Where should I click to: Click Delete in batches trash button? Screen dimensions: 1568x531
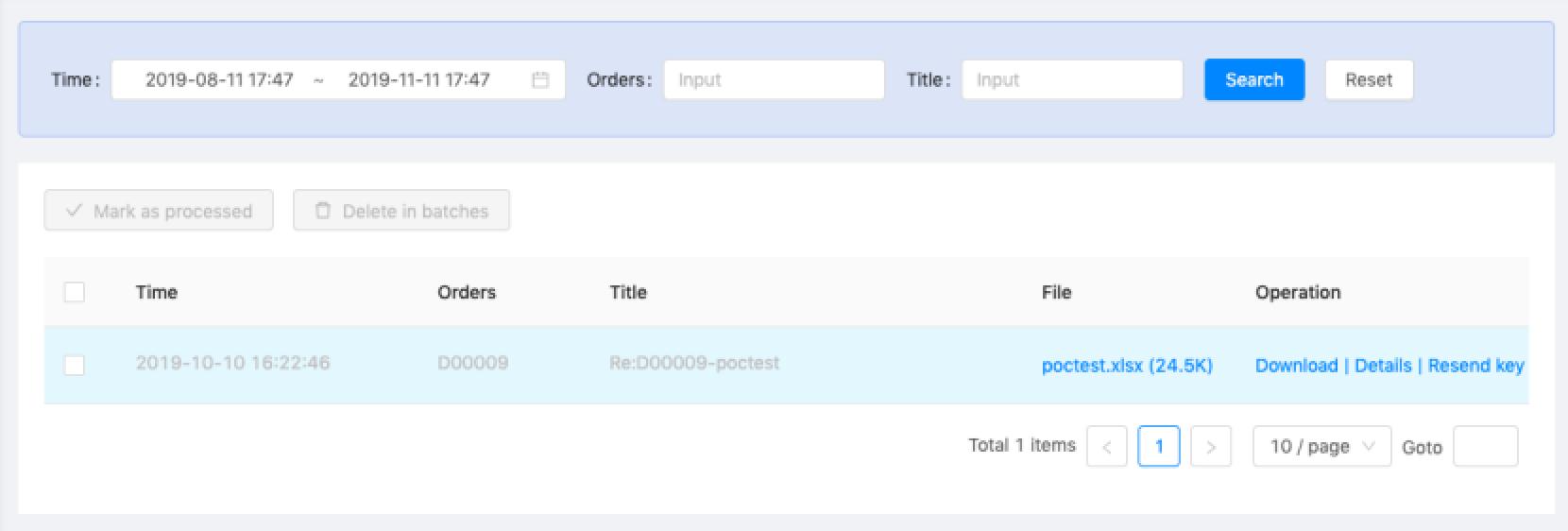[401, 211]
